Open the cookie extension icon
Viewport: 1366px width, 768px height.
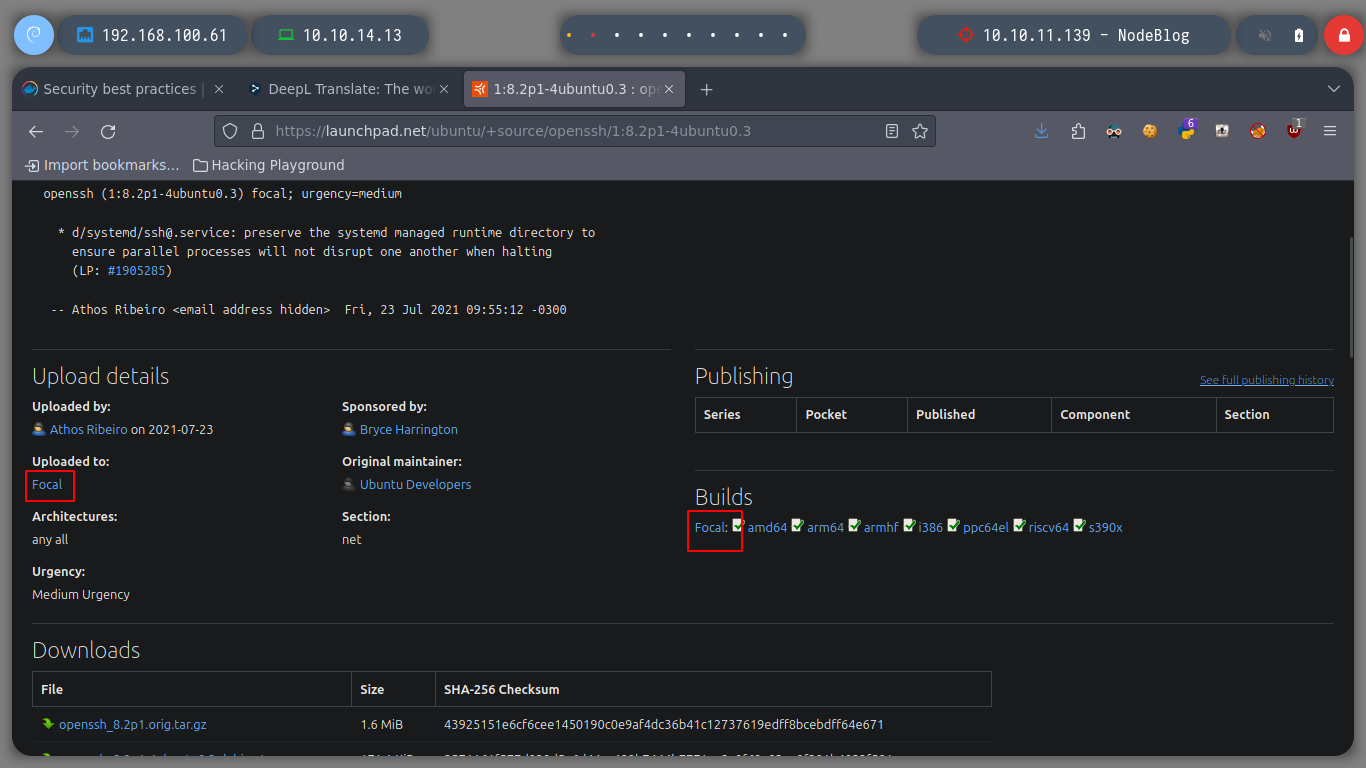pos(1150,131)
